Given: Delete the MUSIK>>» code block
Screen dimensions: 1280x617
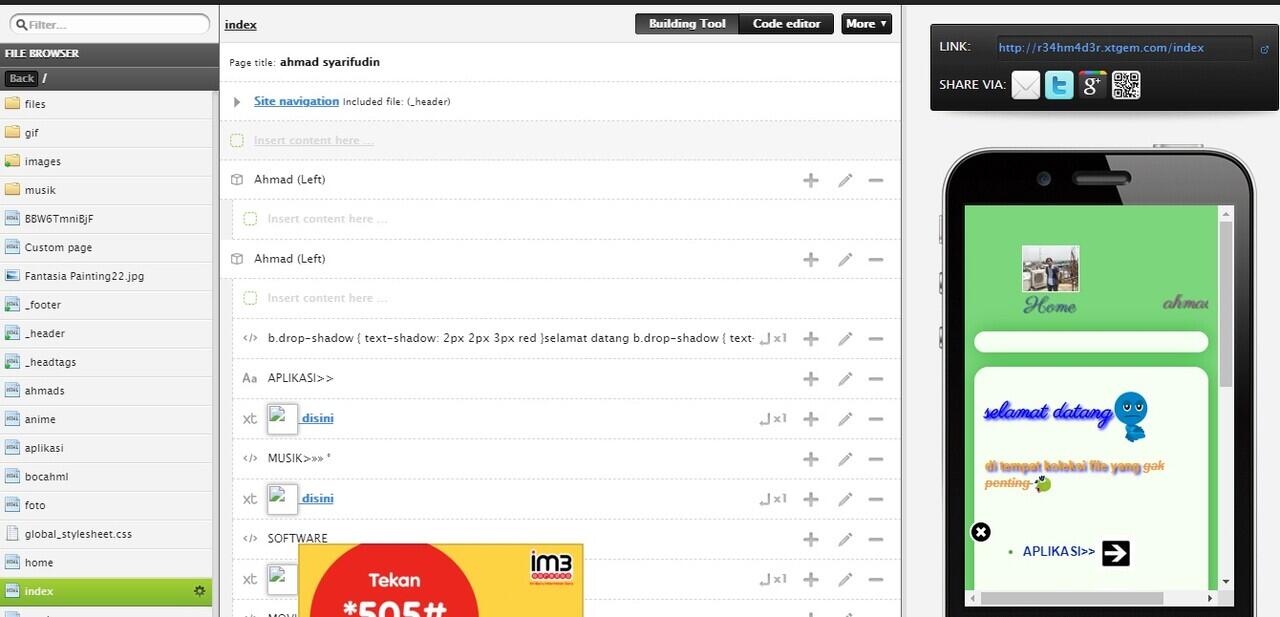Looking at the screenshot, I should (876, 459).
